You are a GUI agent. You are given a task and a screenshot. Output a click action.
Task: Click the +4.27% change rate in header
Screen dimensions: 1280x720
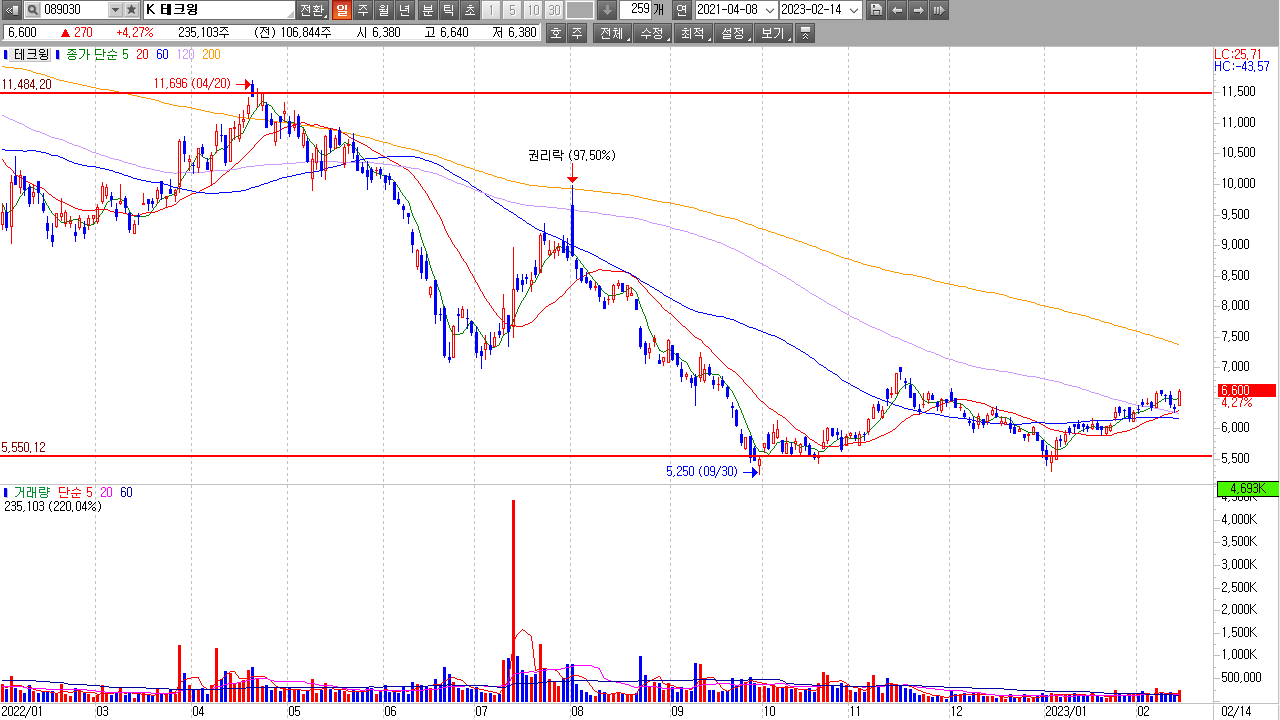pos(135,33)
